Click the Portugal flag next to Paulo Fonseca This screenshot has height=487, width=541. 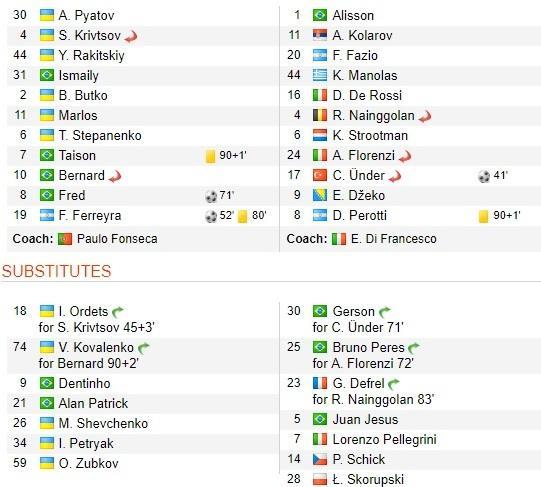pos(65,239)
